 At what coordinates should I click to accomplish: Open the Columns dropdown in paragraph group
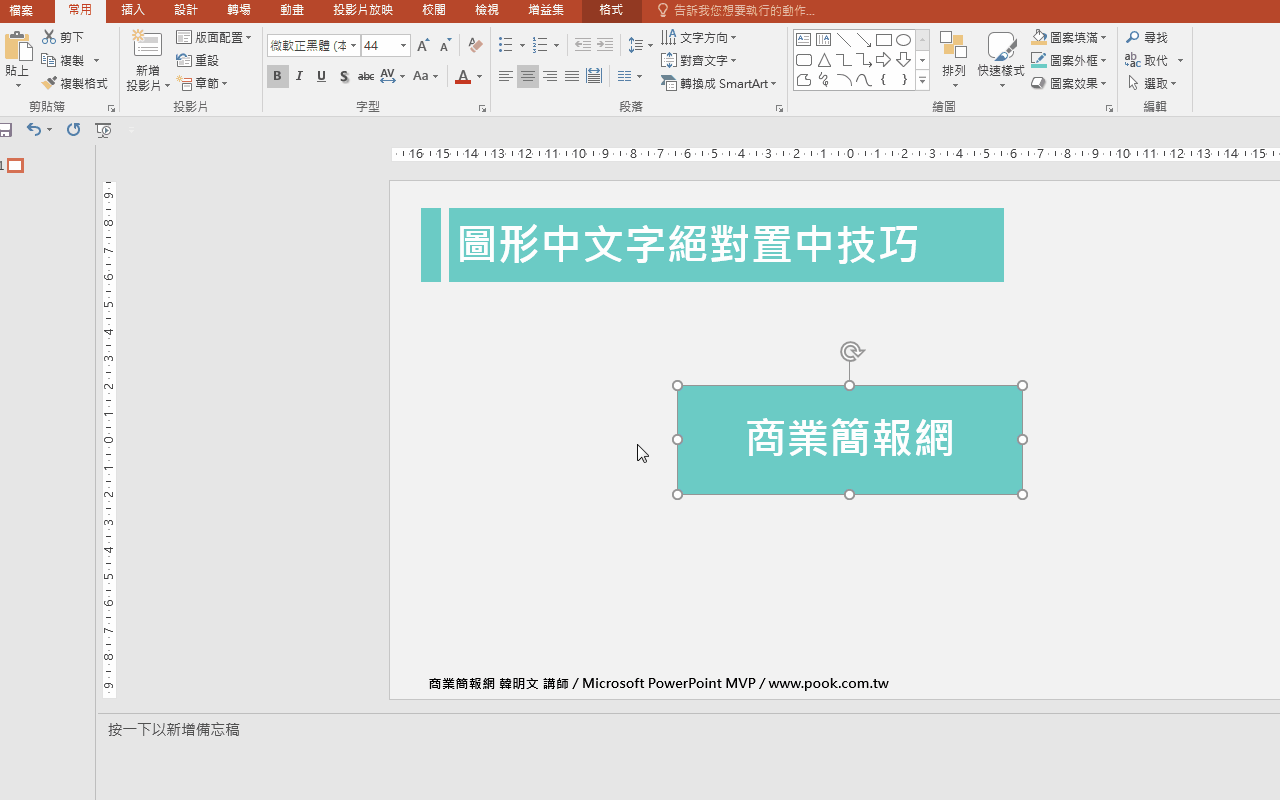click(x=630, y=76)
